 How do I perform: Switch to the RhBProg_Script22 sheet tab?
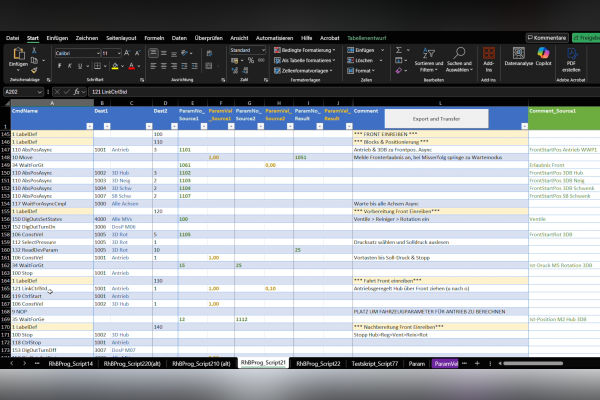(318, 363)
